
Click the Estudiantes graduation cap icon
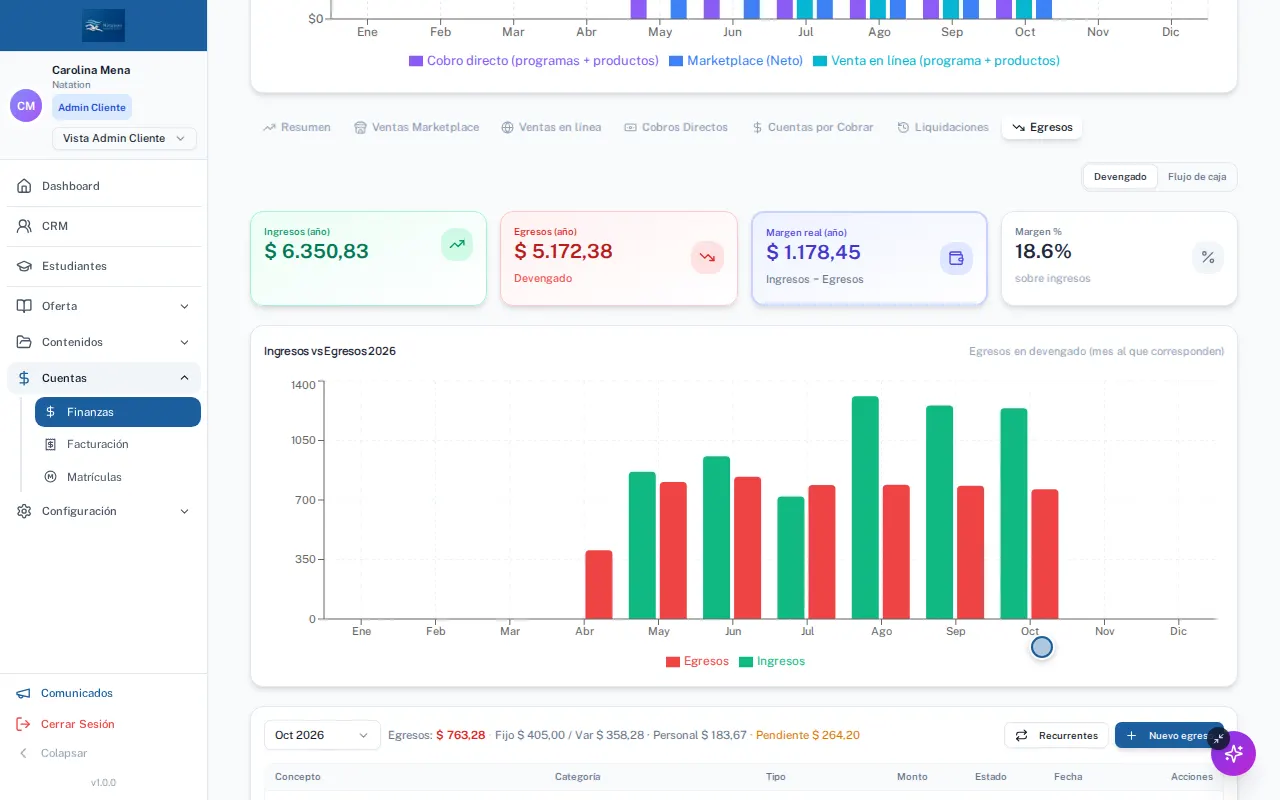pyautogui.click(x=24, y=266)
